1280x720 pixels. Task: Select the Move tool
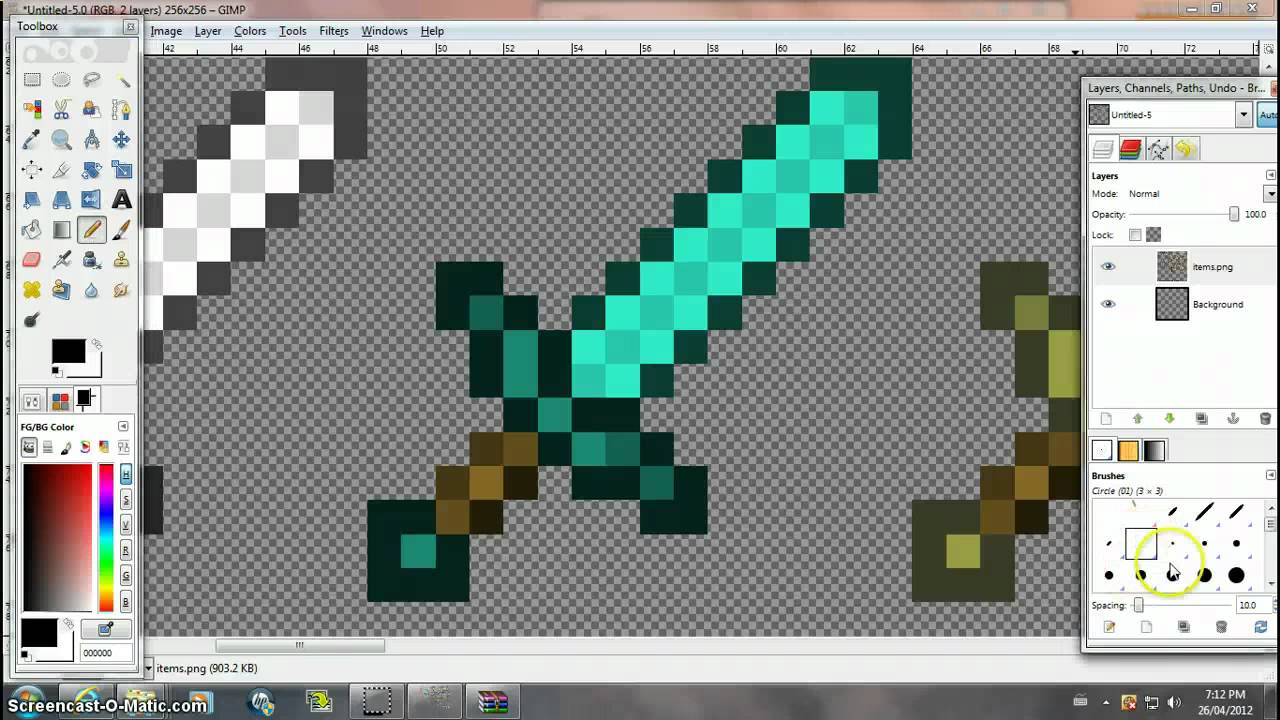coord(122,140)
